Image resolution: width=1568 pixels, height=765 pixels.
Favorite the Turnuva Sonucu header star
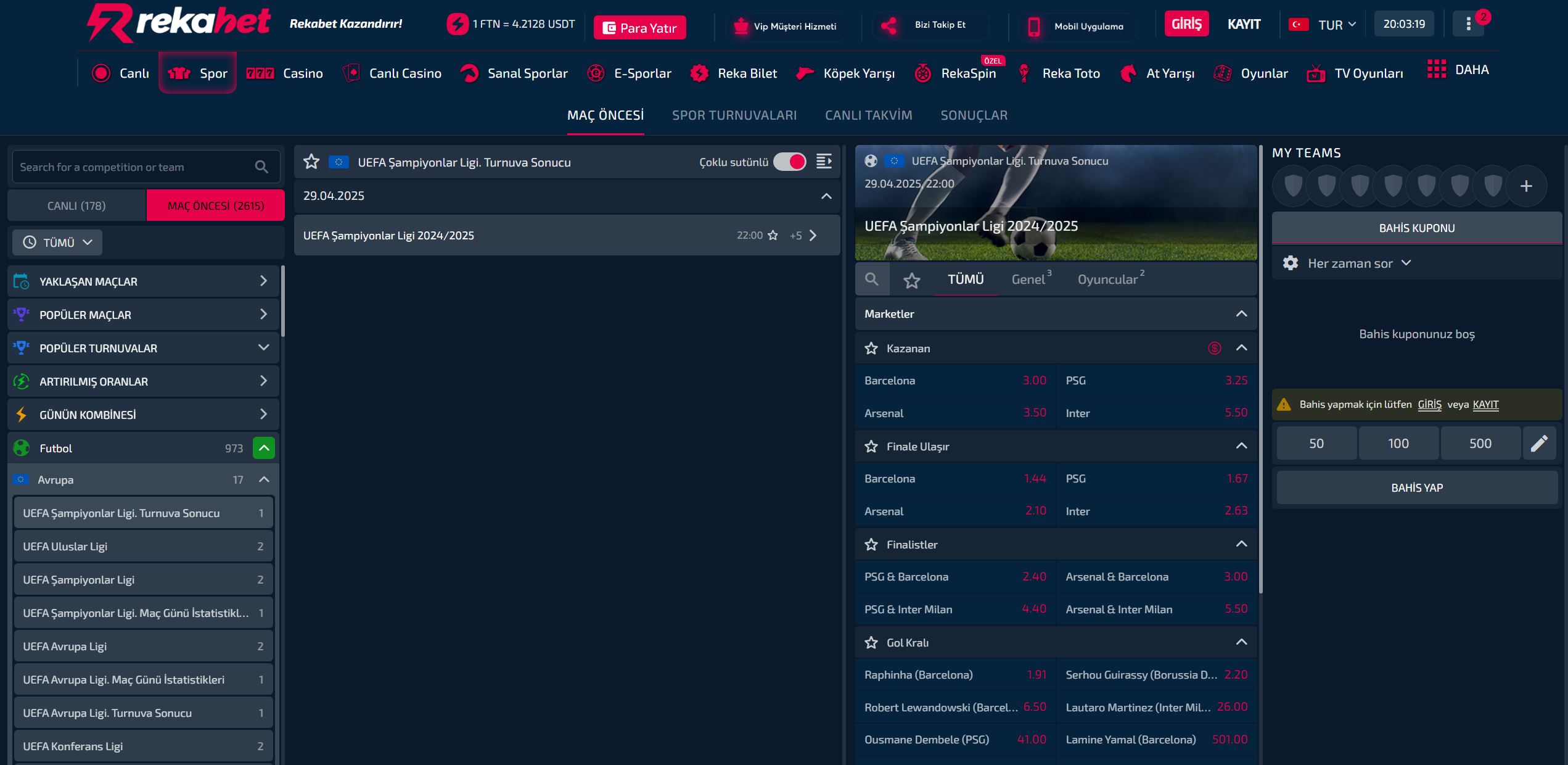(x=311, y=162)
